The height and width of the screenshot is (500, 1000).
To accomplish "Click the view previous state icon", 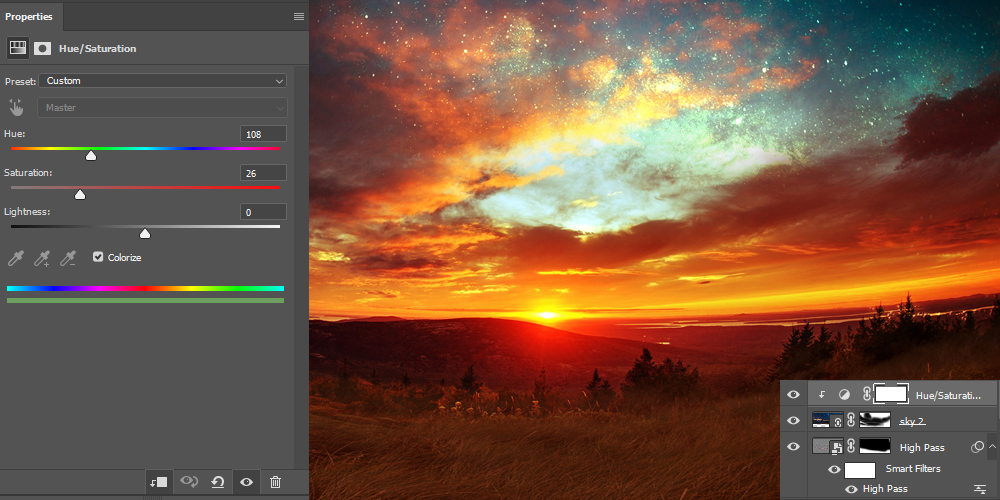I will (x=188, y=482).
